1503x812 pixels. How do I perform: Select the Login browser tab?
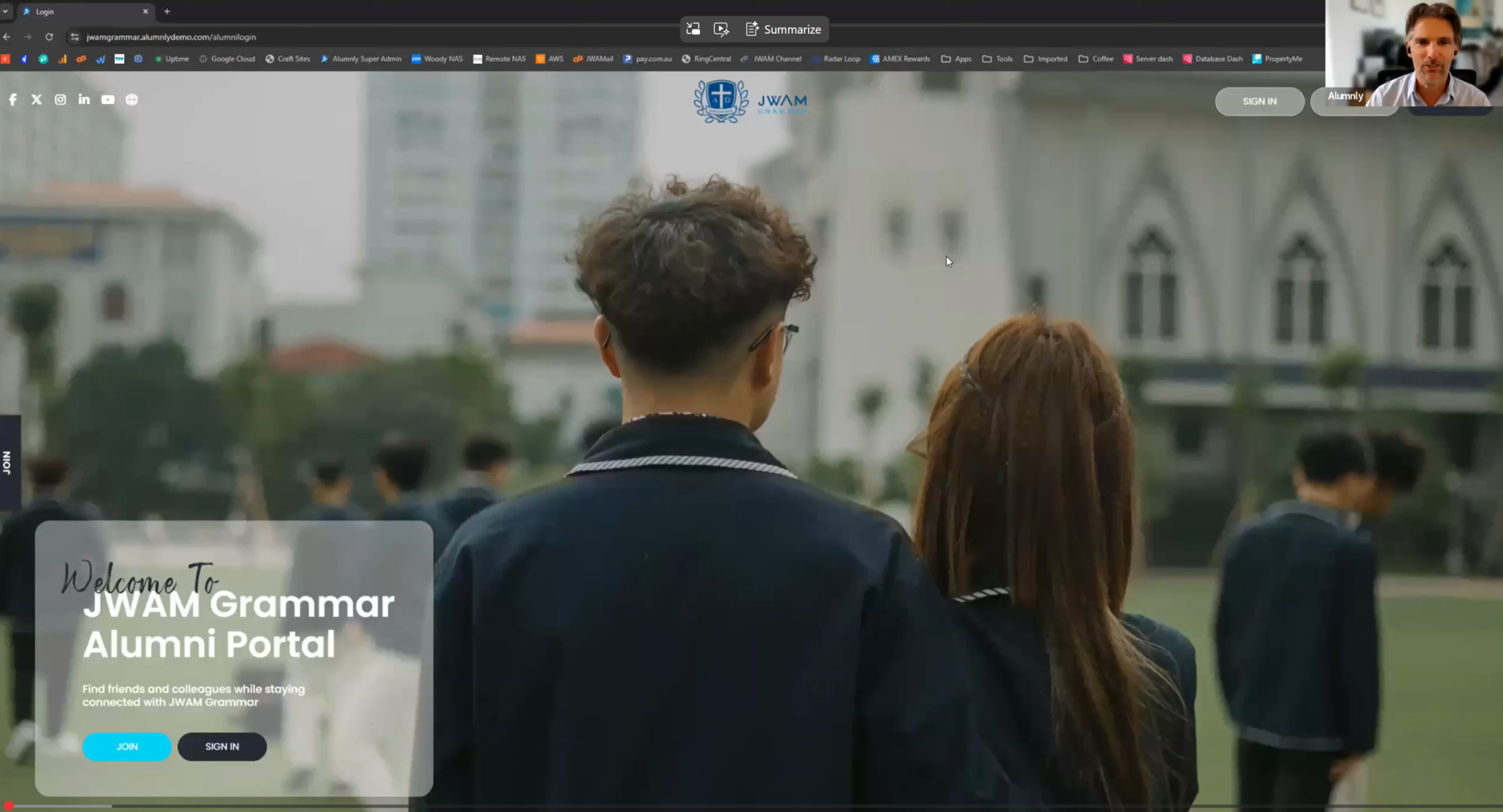pos(85,12)
